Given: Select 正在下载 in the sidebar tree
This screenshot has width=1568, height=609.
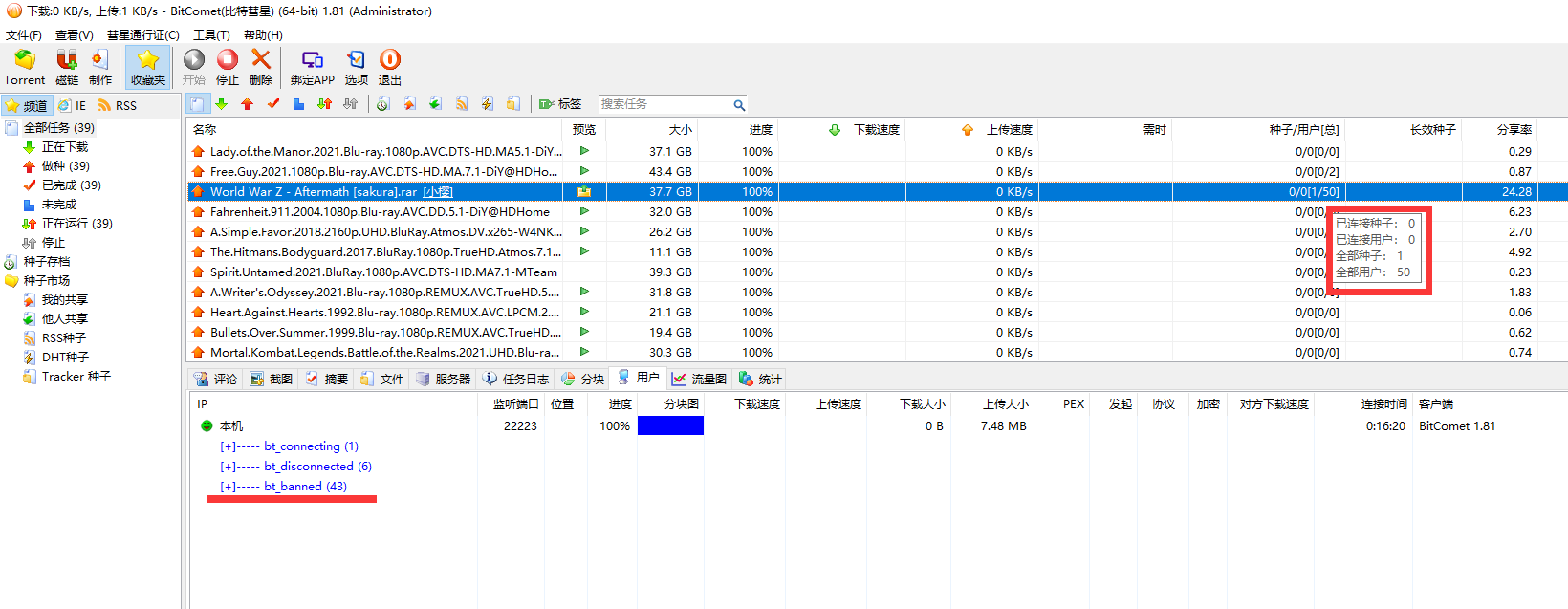Looking at the screenshot, I should [x=64, y=147].
